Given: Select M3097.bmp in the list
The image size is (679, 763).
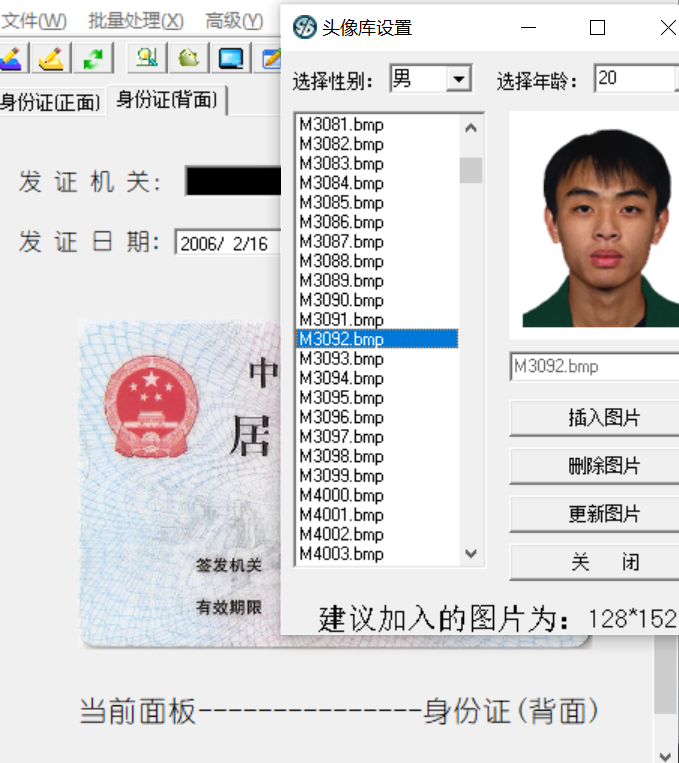Looking at the screenshot, I should [377, 436].
